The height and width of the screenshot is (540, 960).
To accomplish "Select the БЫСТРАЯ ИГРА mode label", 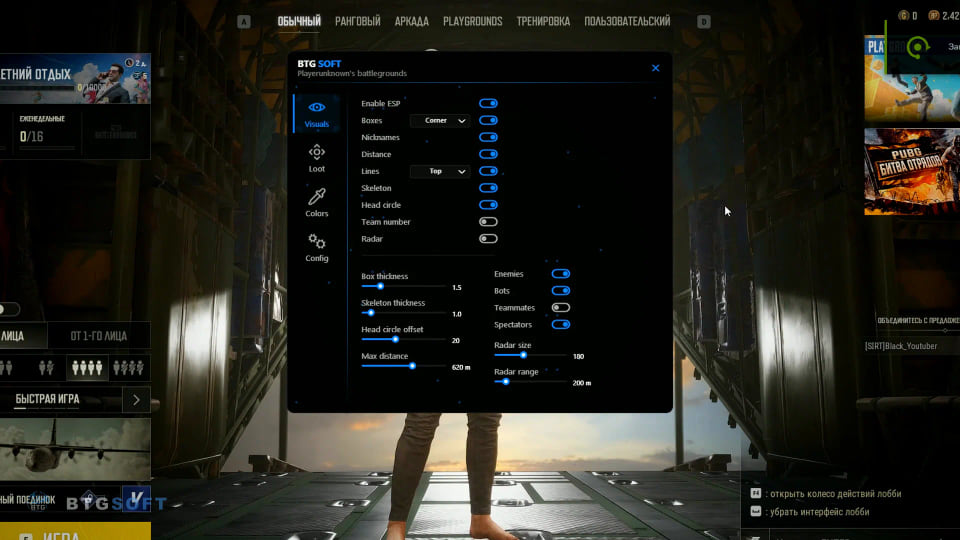I will (x=47, y=399).
